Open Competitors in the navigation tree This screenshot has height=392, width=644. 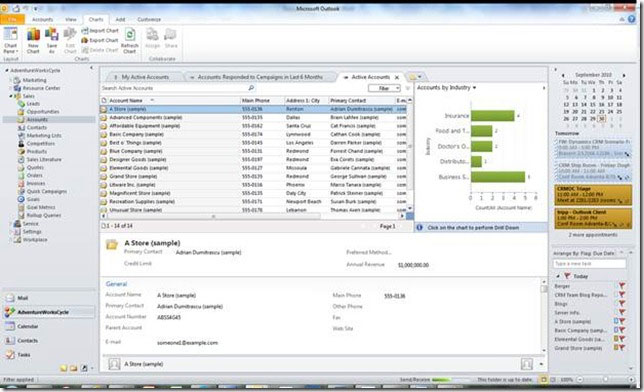40,144
